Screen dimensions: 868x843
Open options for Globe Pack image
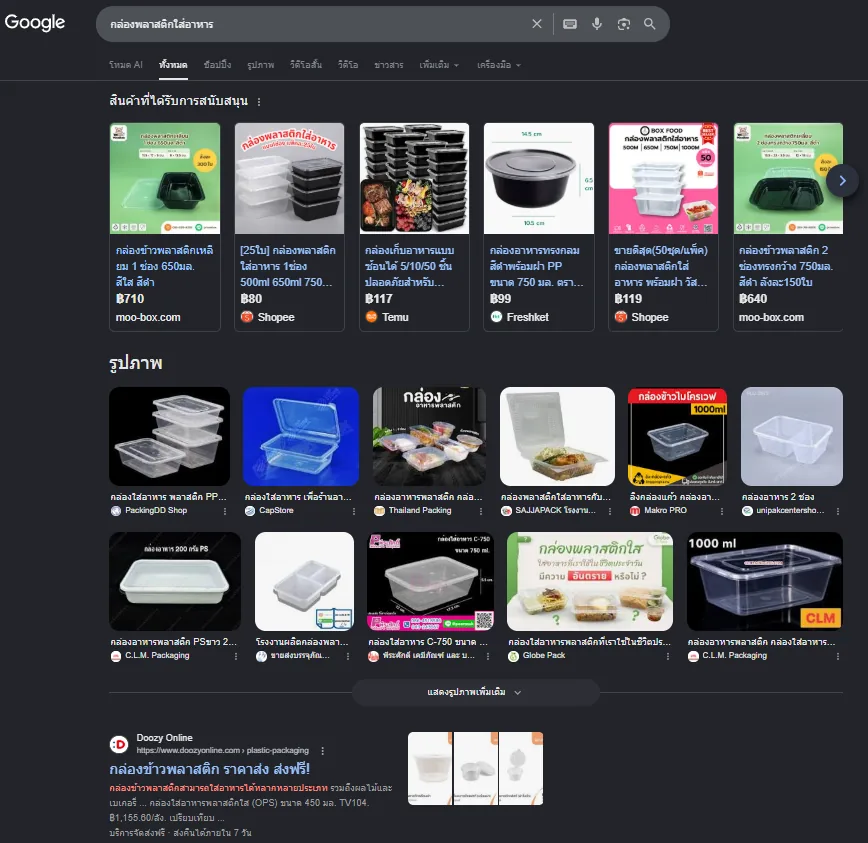click(668, 656)
